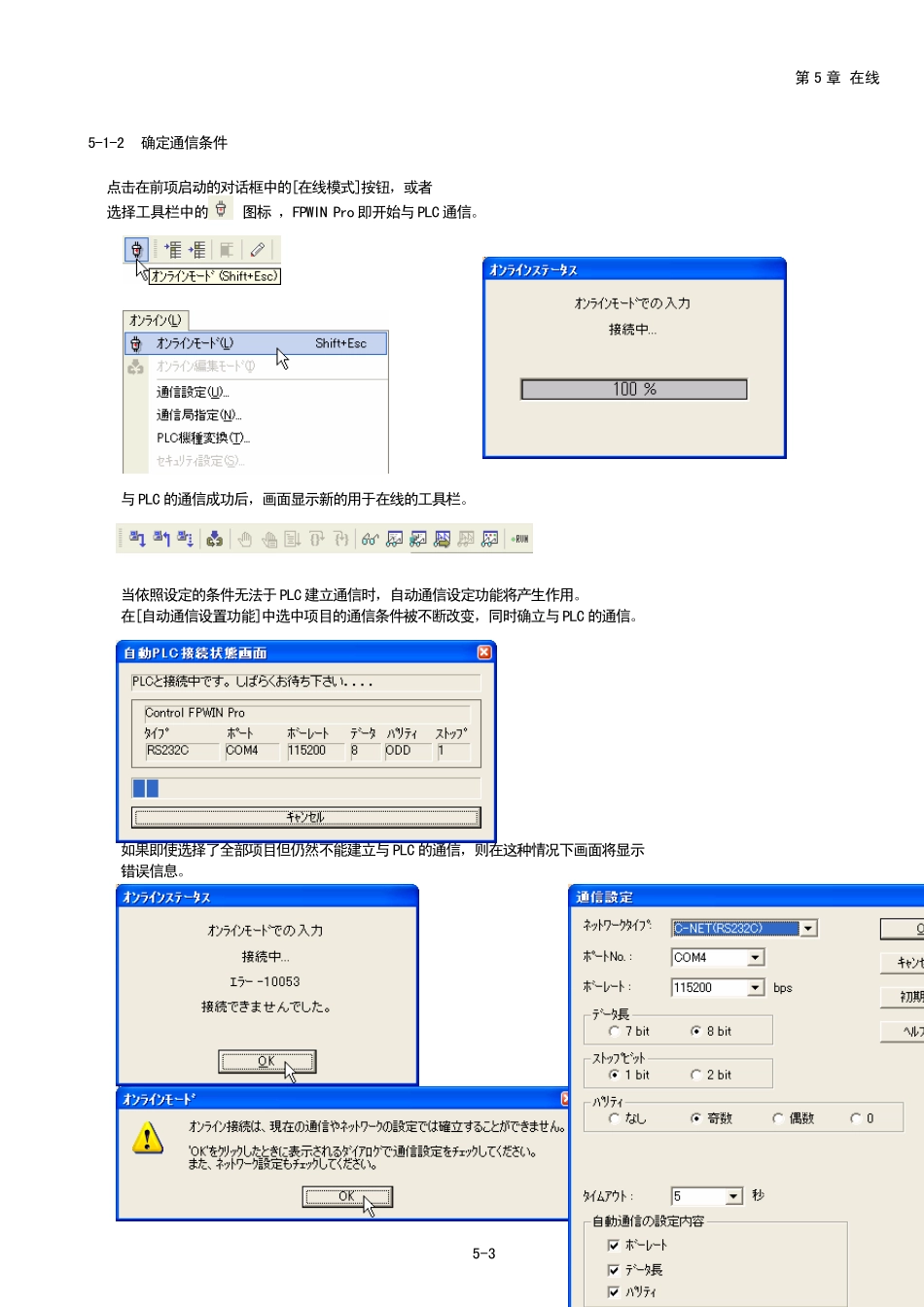Click the icon with dotted down arrow

[x=185, y=539]
